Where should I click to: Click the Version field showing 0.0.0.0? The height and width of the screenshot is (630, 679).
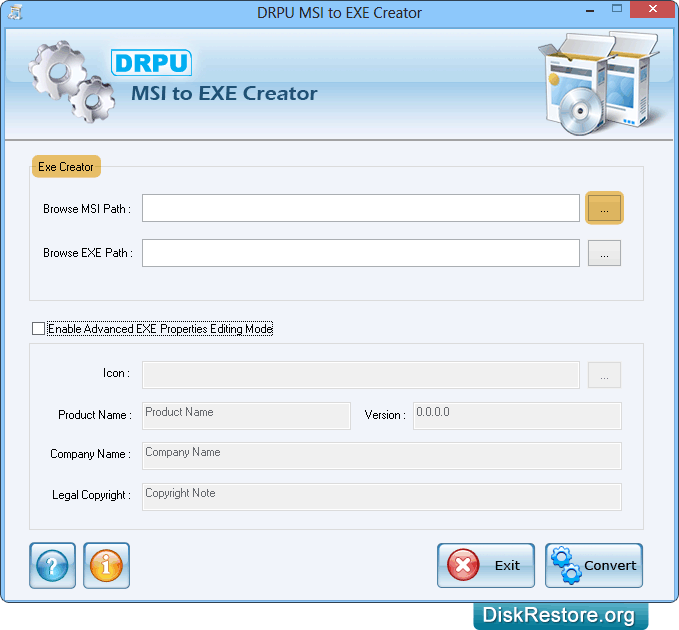pos(517,416)
